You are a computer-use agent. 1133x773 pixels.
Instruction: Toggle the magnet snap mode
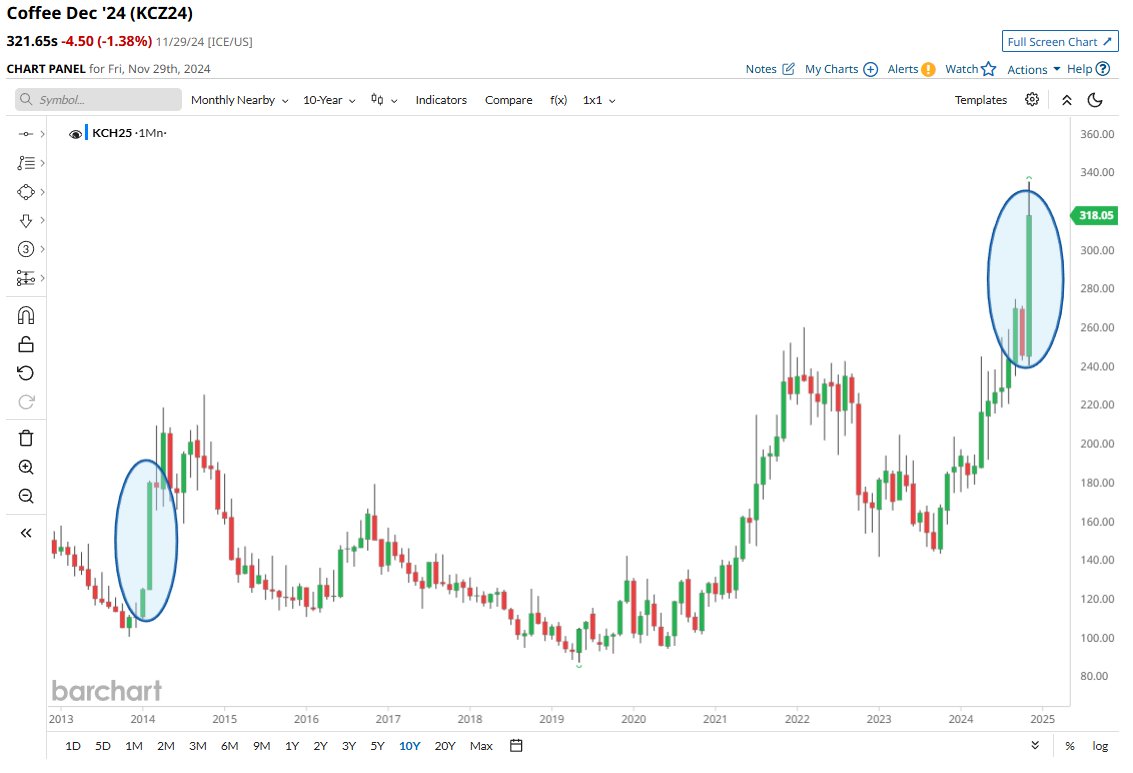tap(26, 316)
